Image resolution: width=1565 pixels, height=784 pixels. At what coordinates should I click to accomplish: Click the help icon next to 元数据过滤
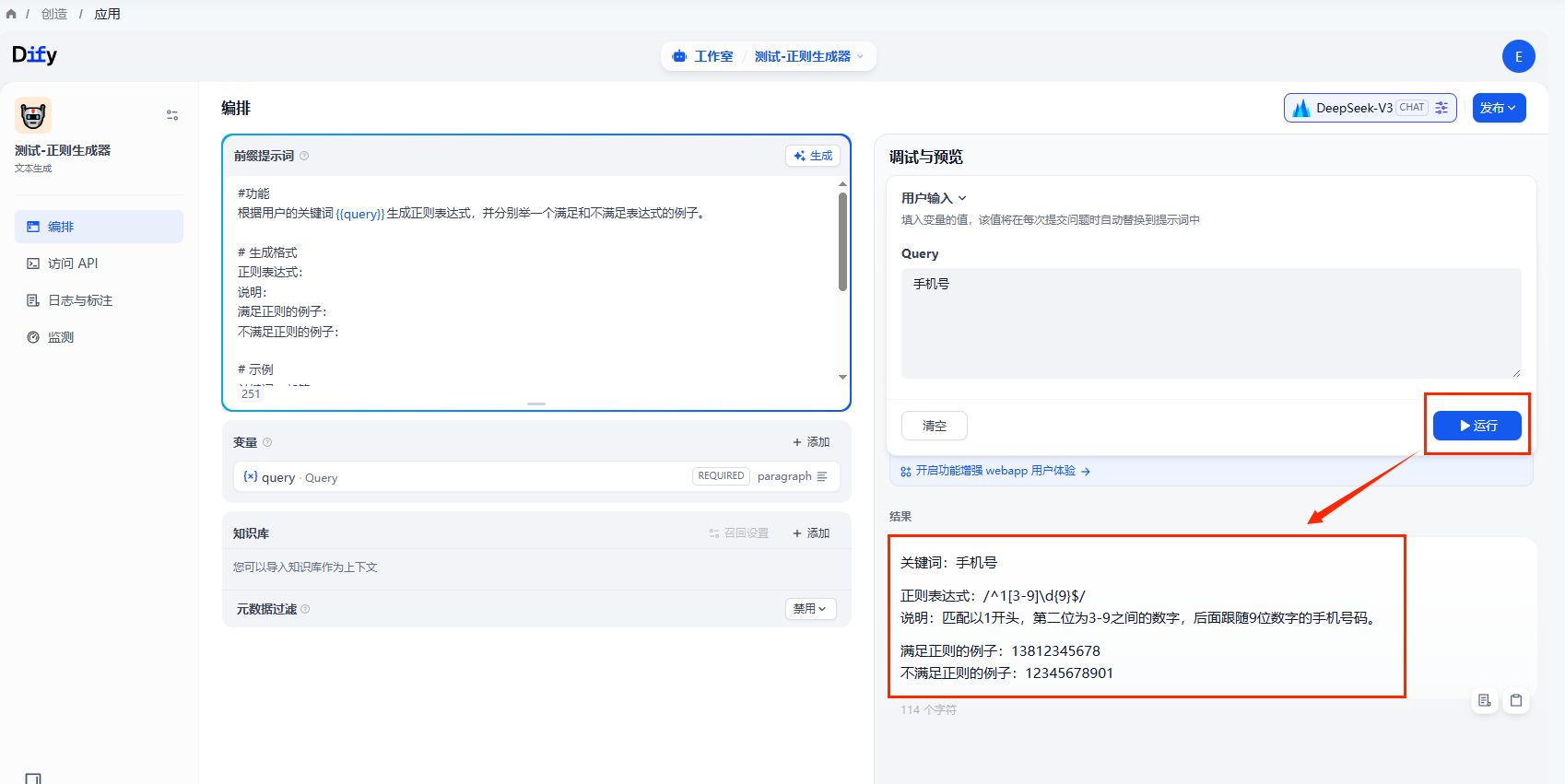click(x=305, y=609)
